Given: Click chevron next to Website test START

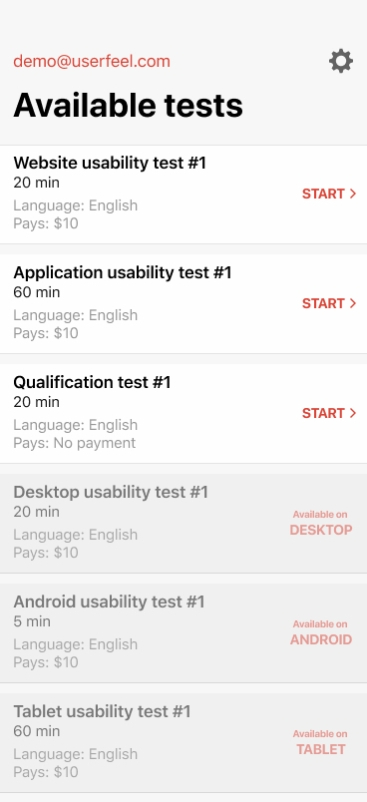Looking at the screenshot, I should click(x=353, y=194).
